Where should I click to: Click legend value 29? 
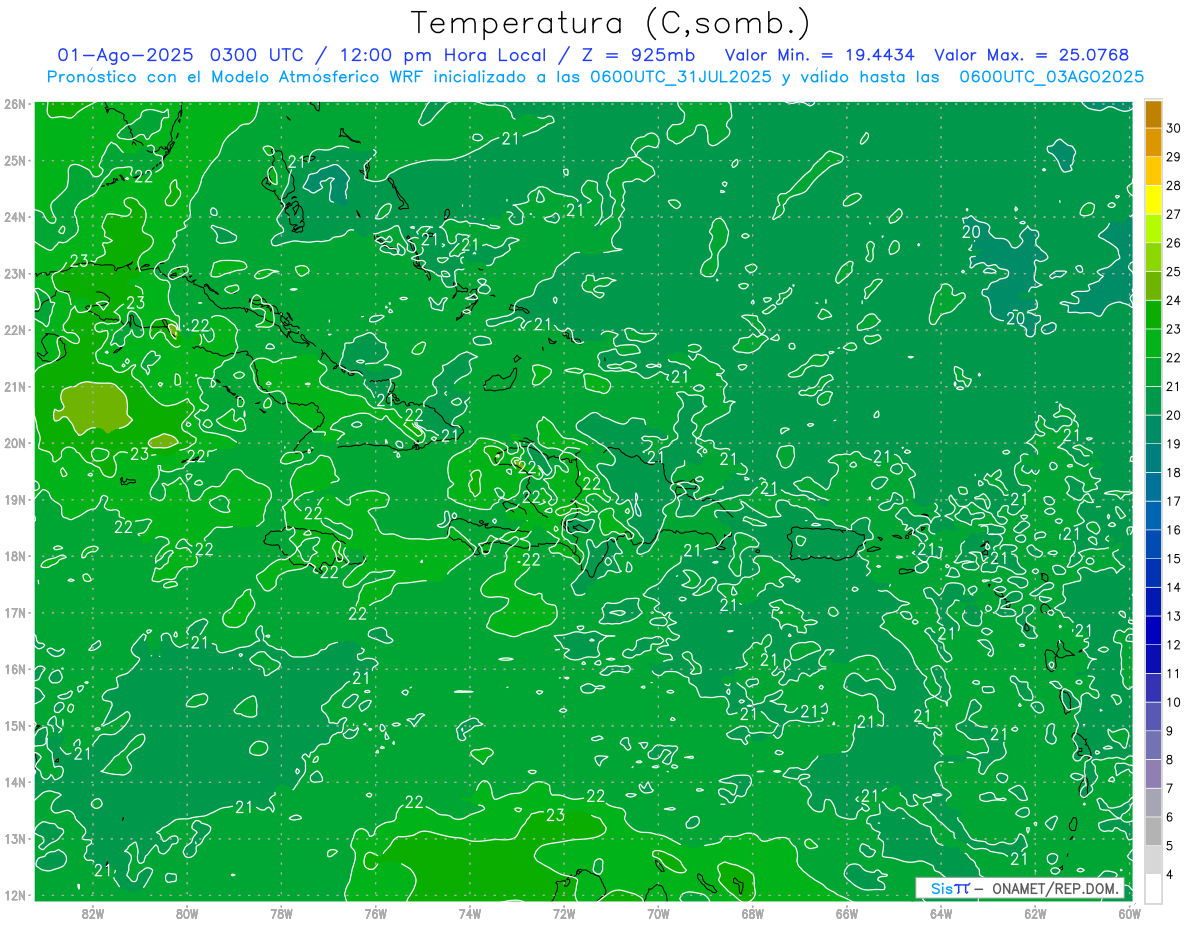pyautogui.click(x=1173, y=157)
